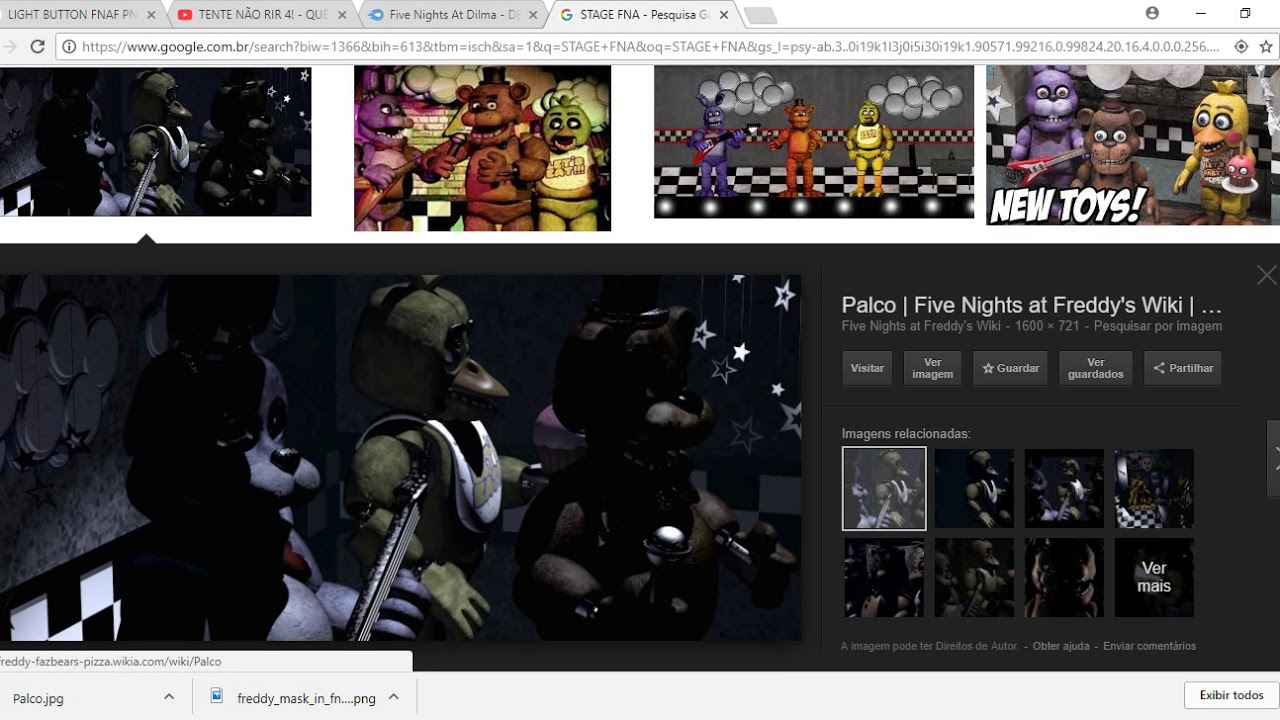This screenshot has width=1280, height=720.
Task: Select the second related image in top row
Action: pyautogui.click(x=974, y=488)
